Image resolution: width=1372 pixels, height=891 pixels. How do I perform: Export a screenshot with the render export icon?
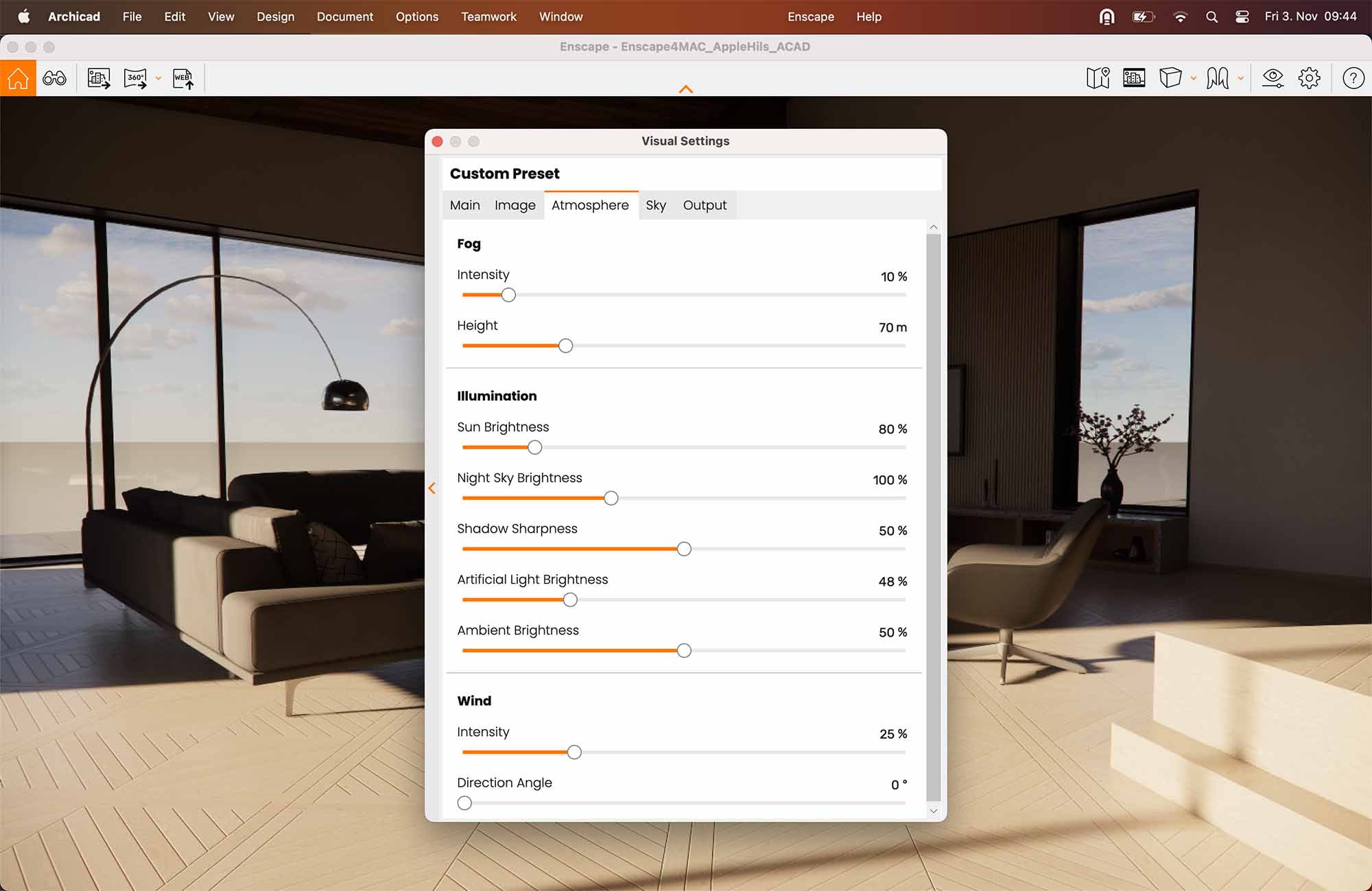tap(97, 78)
